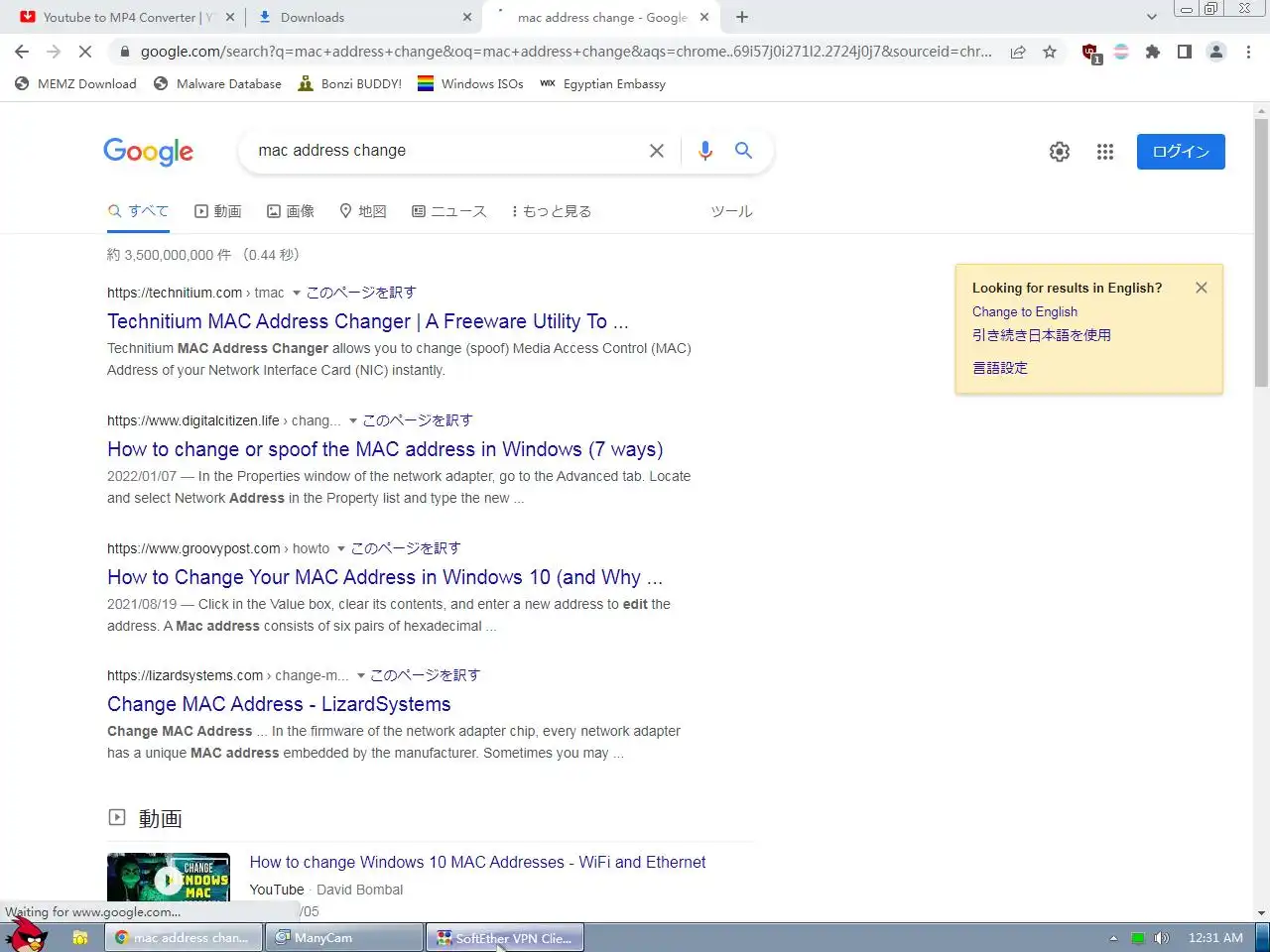Open the Google apps grid icon

(x=1105, y=152)
